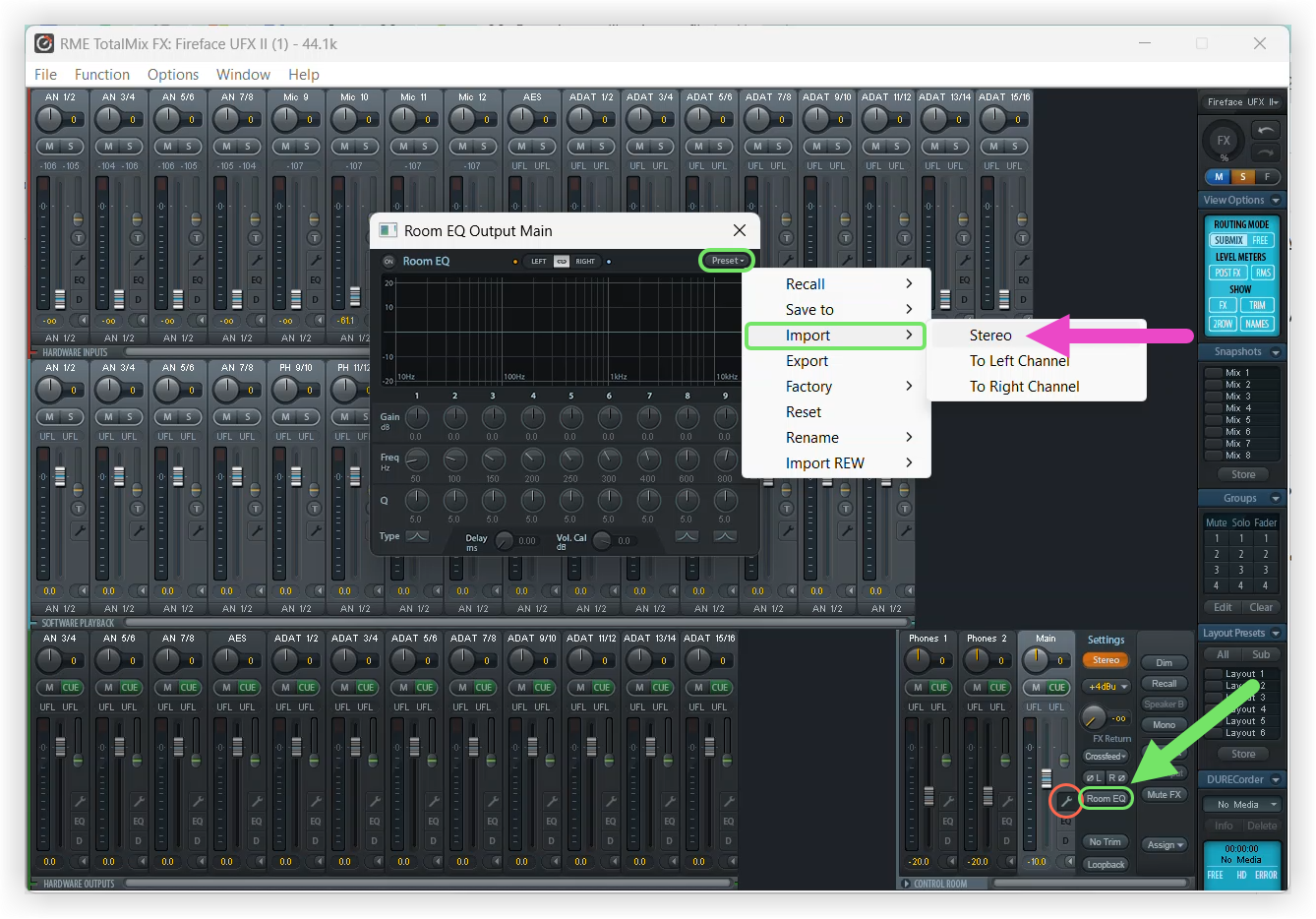Open Import REW submenu
This screenshot has height=919, width=1316.
836,463
